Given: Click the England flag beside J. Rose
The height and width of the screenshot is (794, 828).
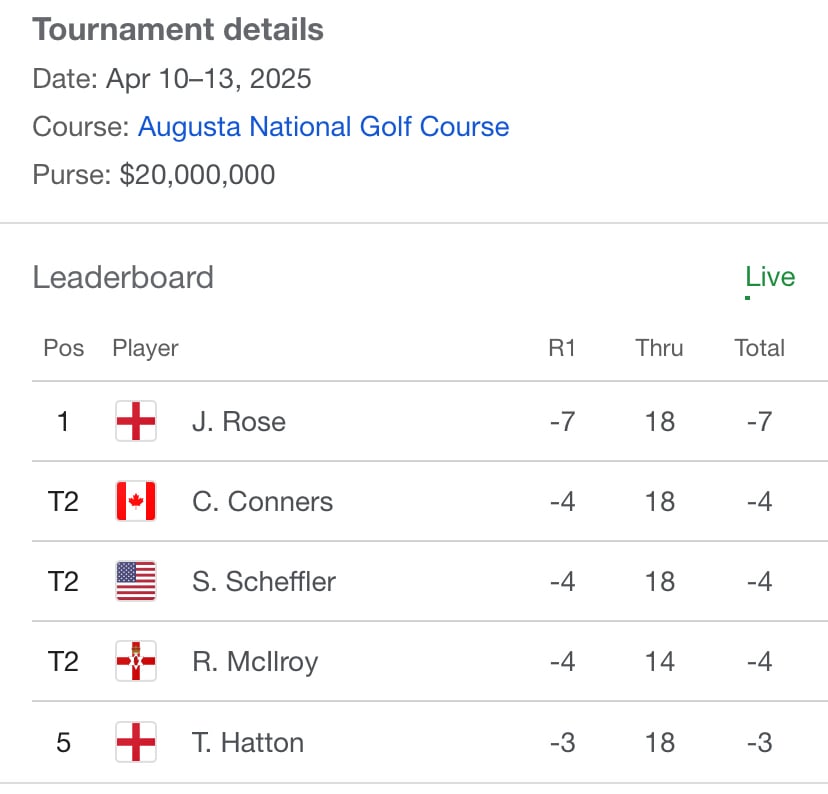Looking at the screenshot, I should point(136,421).
